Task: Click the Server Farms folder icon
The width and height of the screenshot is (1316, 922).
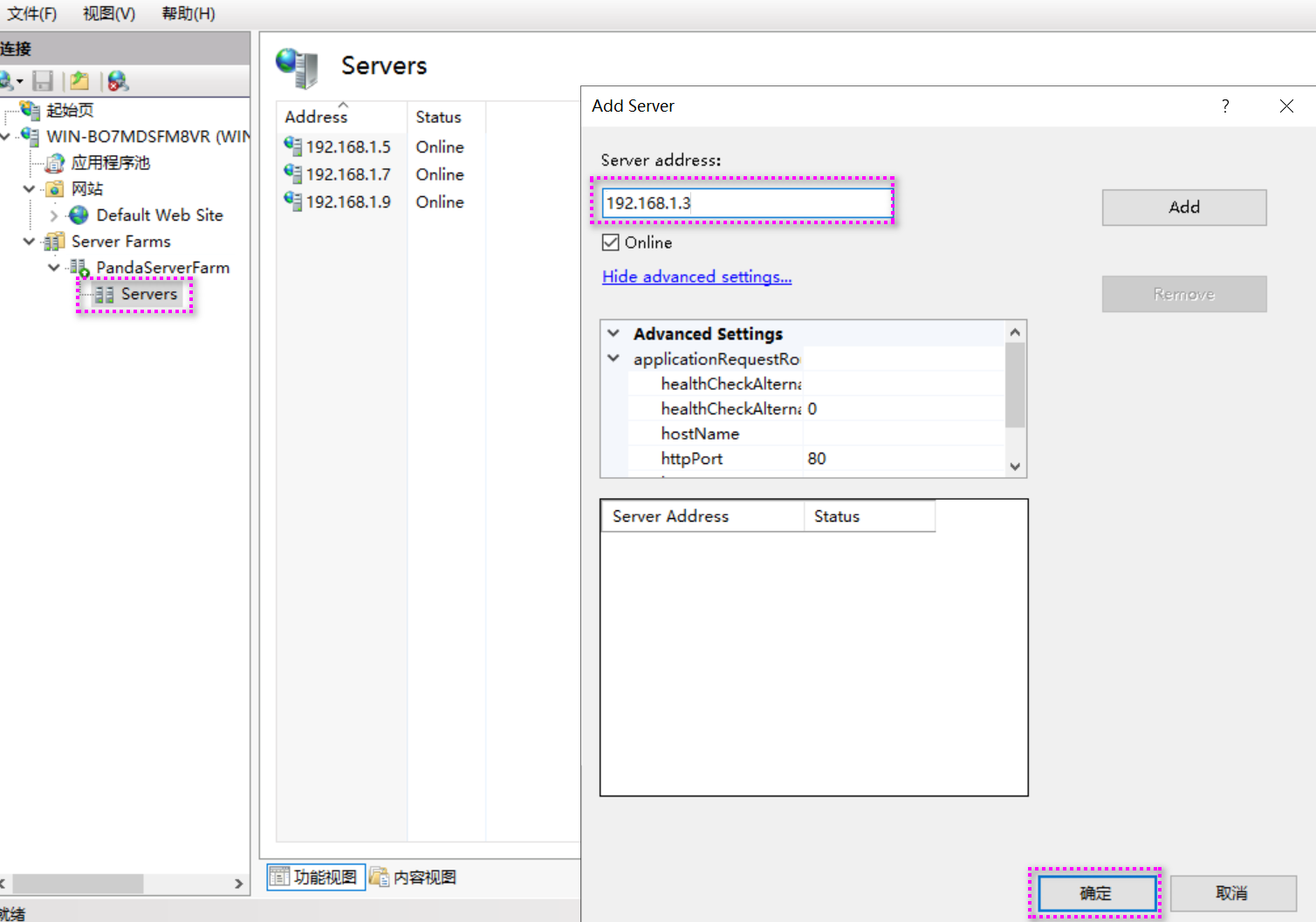Action: (55, 242)
